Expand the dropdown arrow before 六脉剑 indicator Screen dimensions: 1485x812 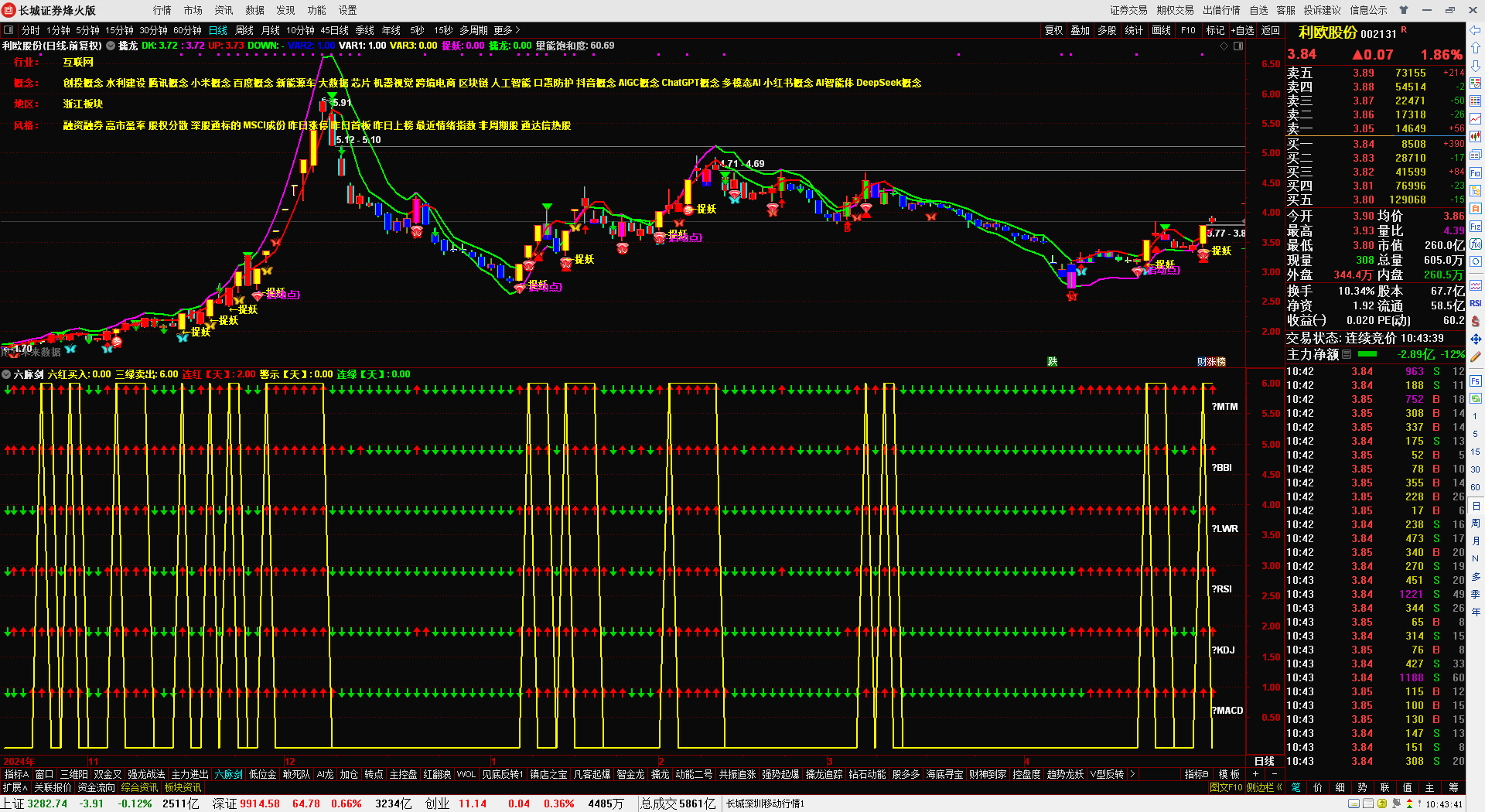6,374
